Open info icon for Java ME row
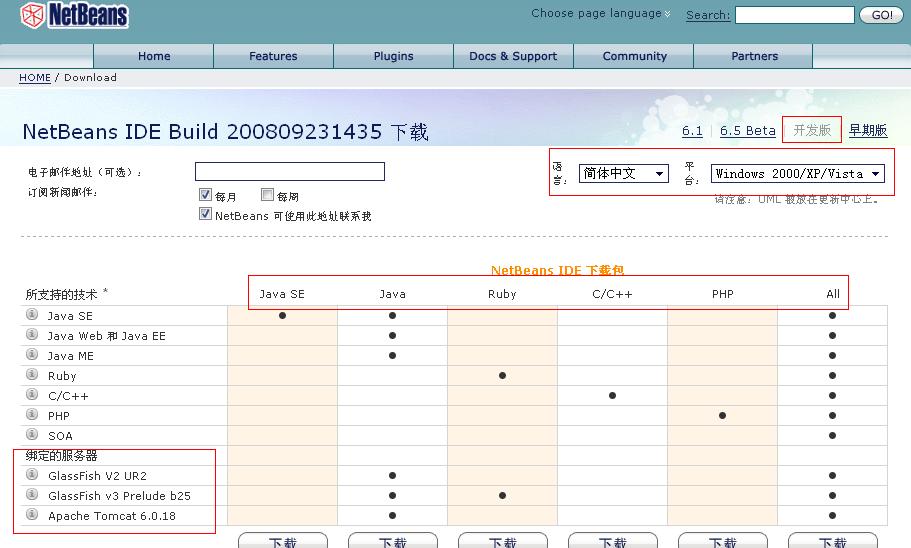911x548 pixels. (x=32, y=354)
